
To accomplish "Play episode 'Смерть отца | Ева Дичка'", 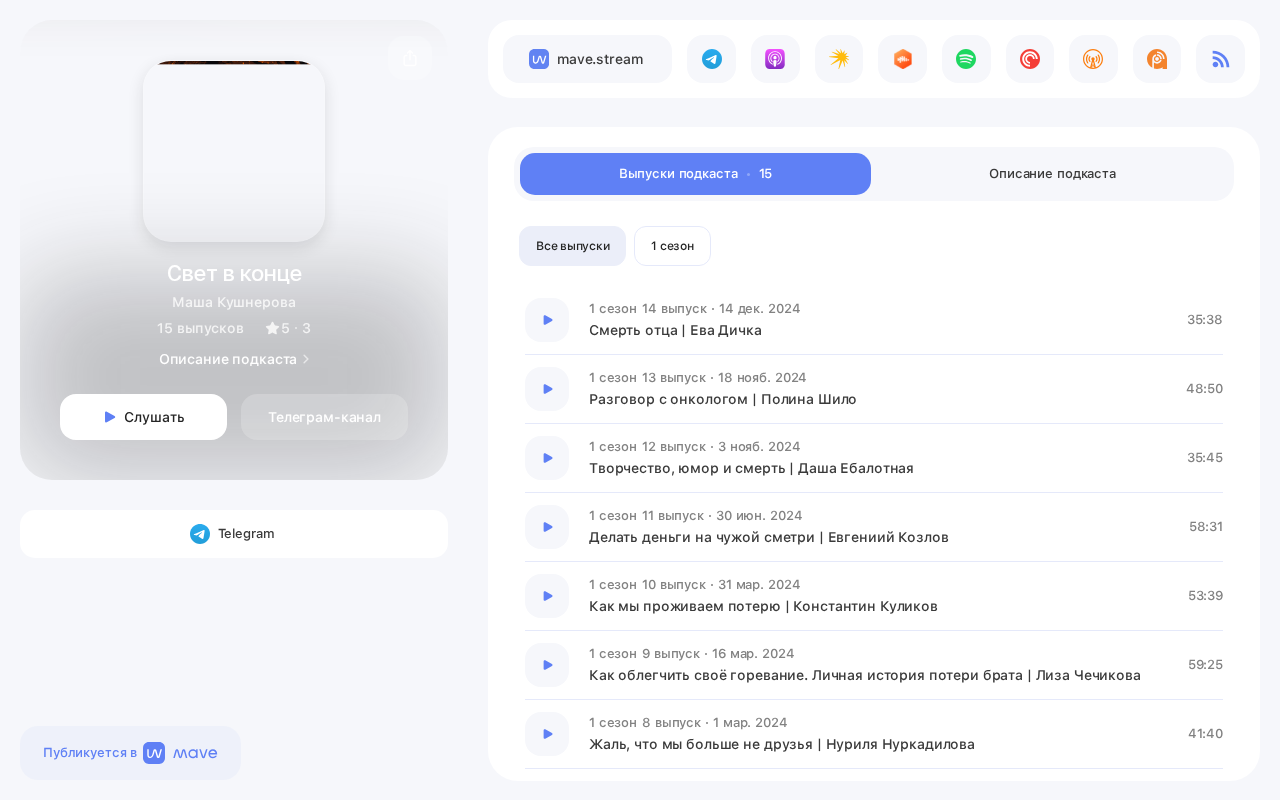I will tap(547, 320).
